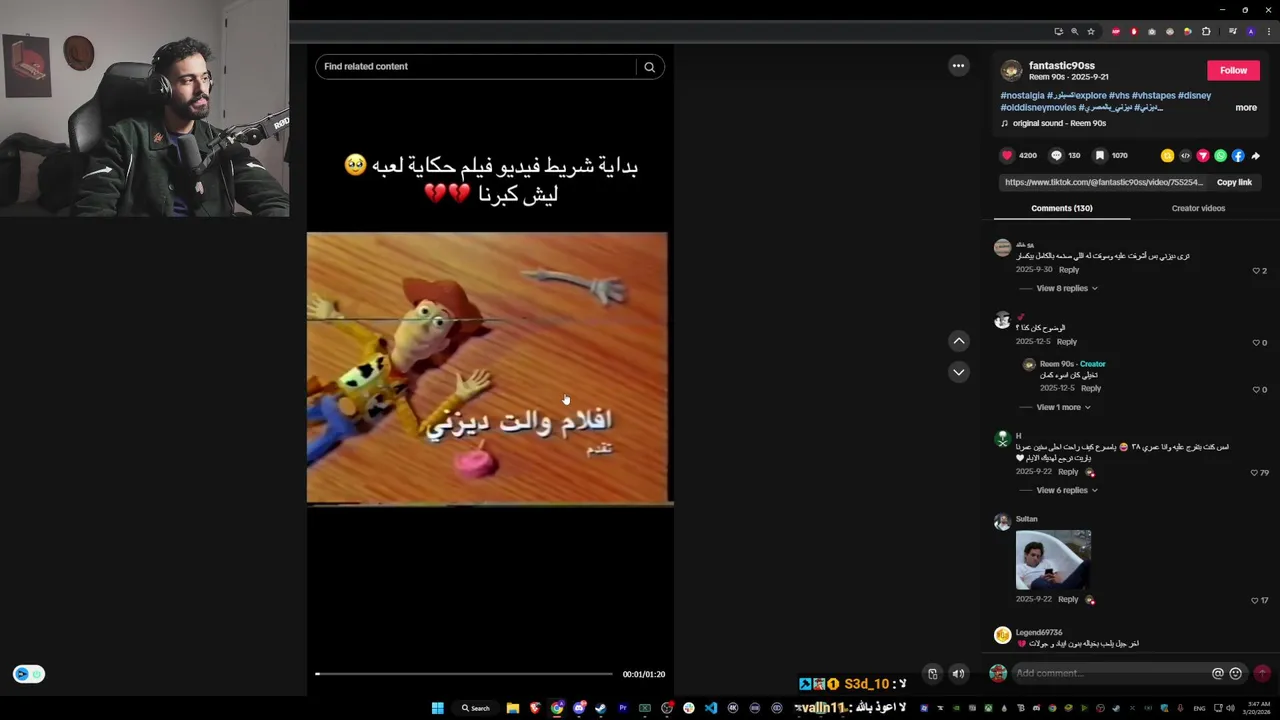Screen dimensions: 1280x720
Task: Send to friends via red paper-plane icon
Action: (1203, 156)
